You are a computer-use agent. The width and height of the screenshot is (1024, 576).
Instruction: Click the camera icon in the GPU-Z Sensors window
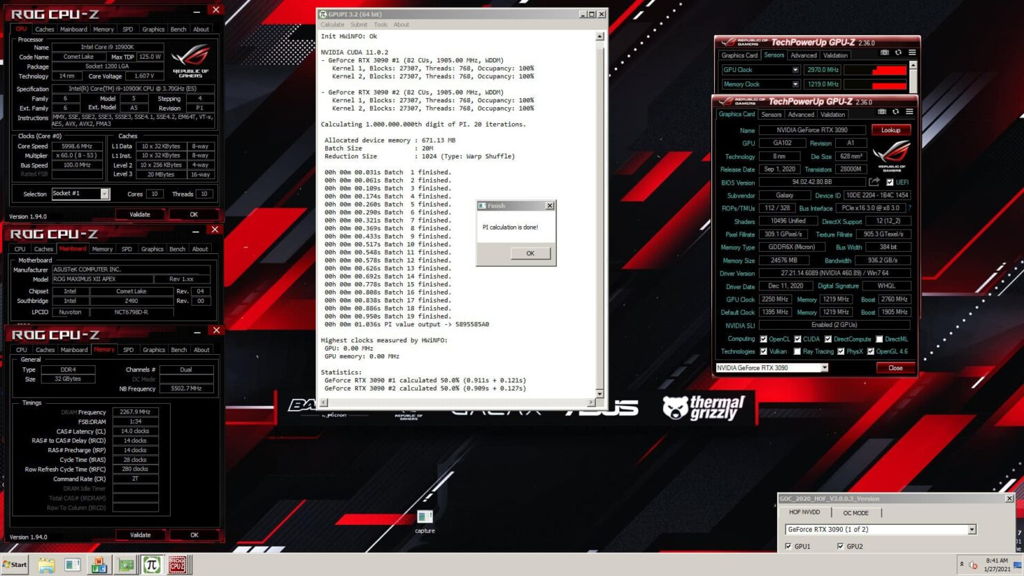(x=884, y=52)
